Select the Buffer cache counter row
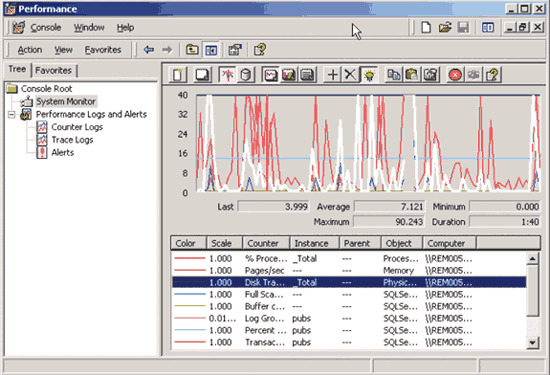The height and width of the screenshot is (375, 550). (349, 306)
